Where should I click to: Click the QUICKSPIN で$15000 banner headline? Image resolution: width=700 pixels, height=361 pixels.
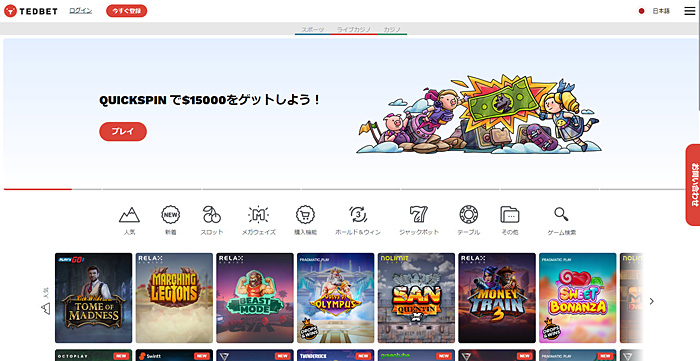tap(210, 100)
